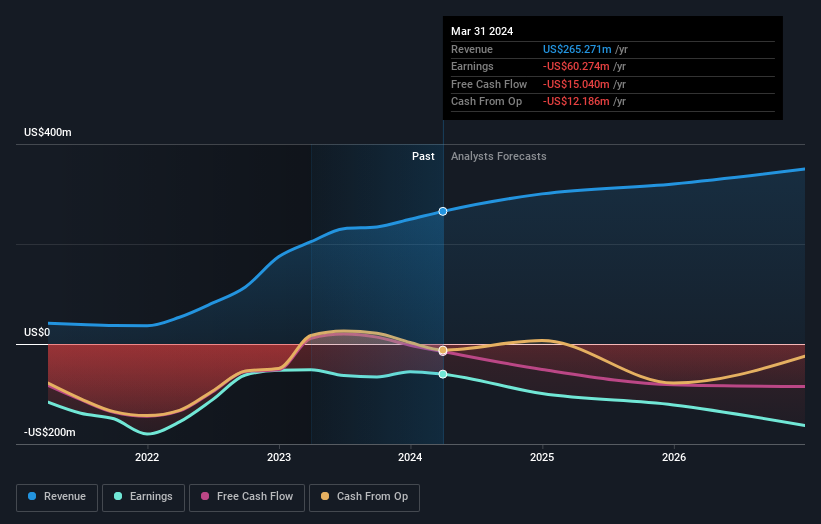Click the blue Revenue legend dot
Image resolution: width=821 pixels, height=524 pixels.
[32, 496]
